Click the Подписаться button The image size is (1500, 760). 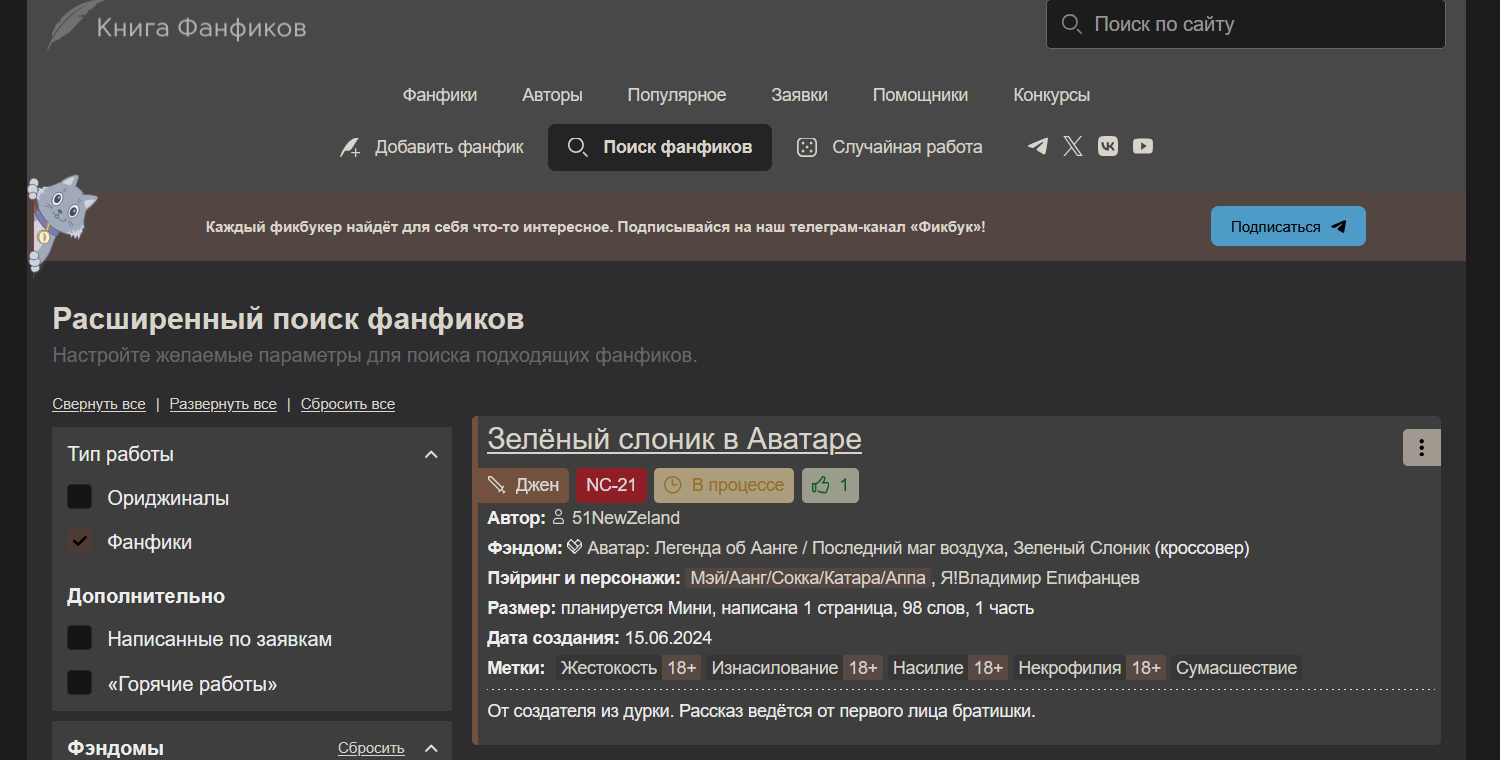[1288, 226]
